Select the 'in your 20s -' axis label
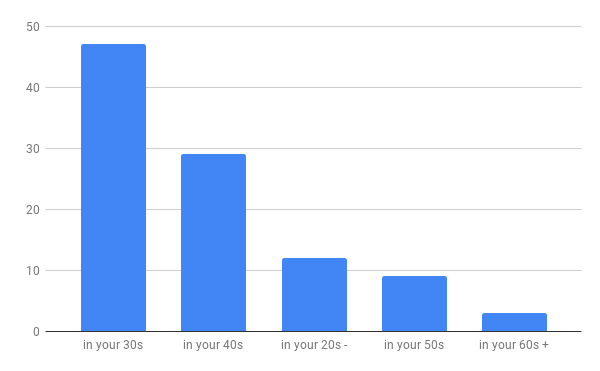Image resolution: width=600 pixels, height=371 pixels. coord(314,345)
